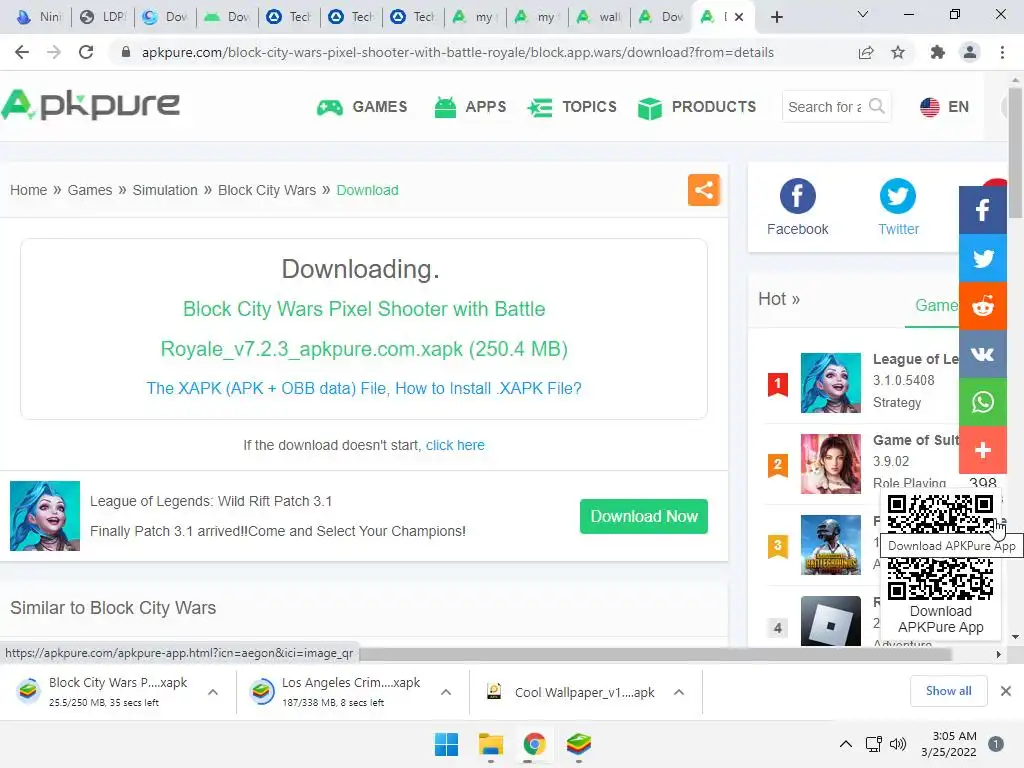Click the orange share button beside breadcrumbs

pyautogui.click(x=703, y=190)
